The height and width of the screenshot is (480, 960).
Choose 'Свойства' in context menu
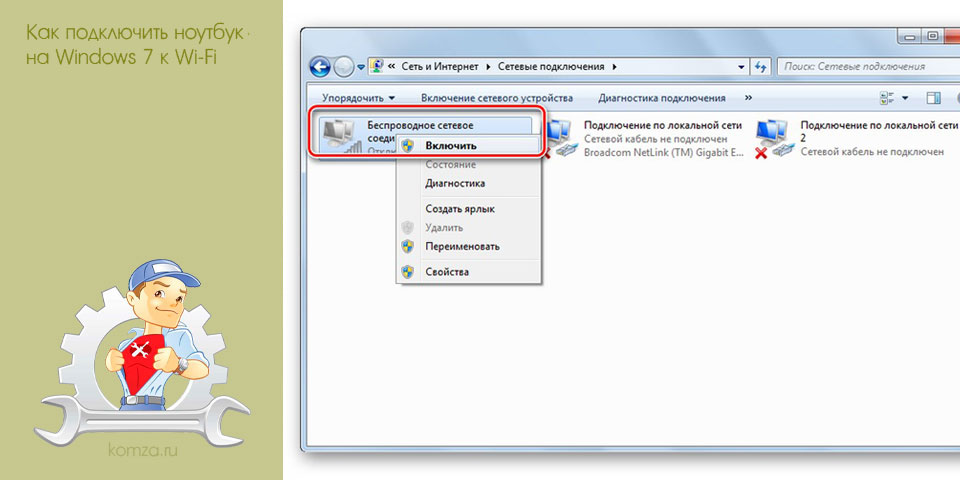(469, 272)
